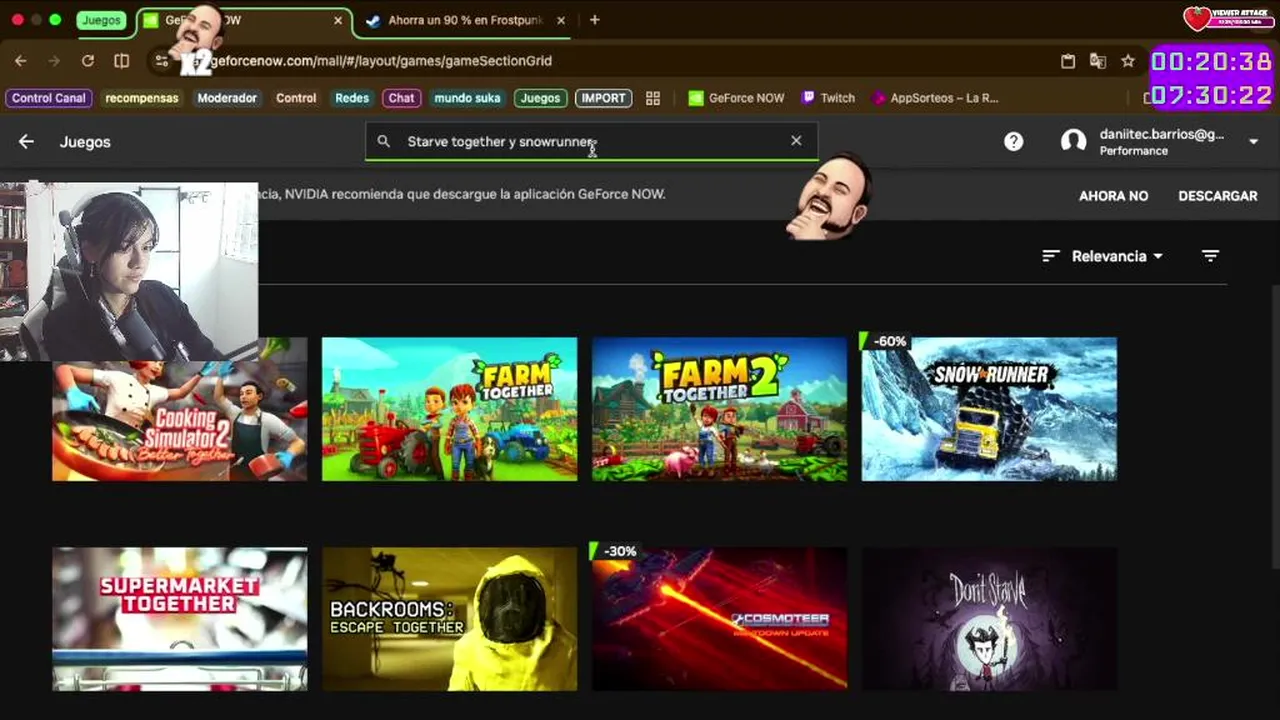Screen dimensions: 1280x720
Task: Open the Moderador bookmark
Action: tap(227, 98)
